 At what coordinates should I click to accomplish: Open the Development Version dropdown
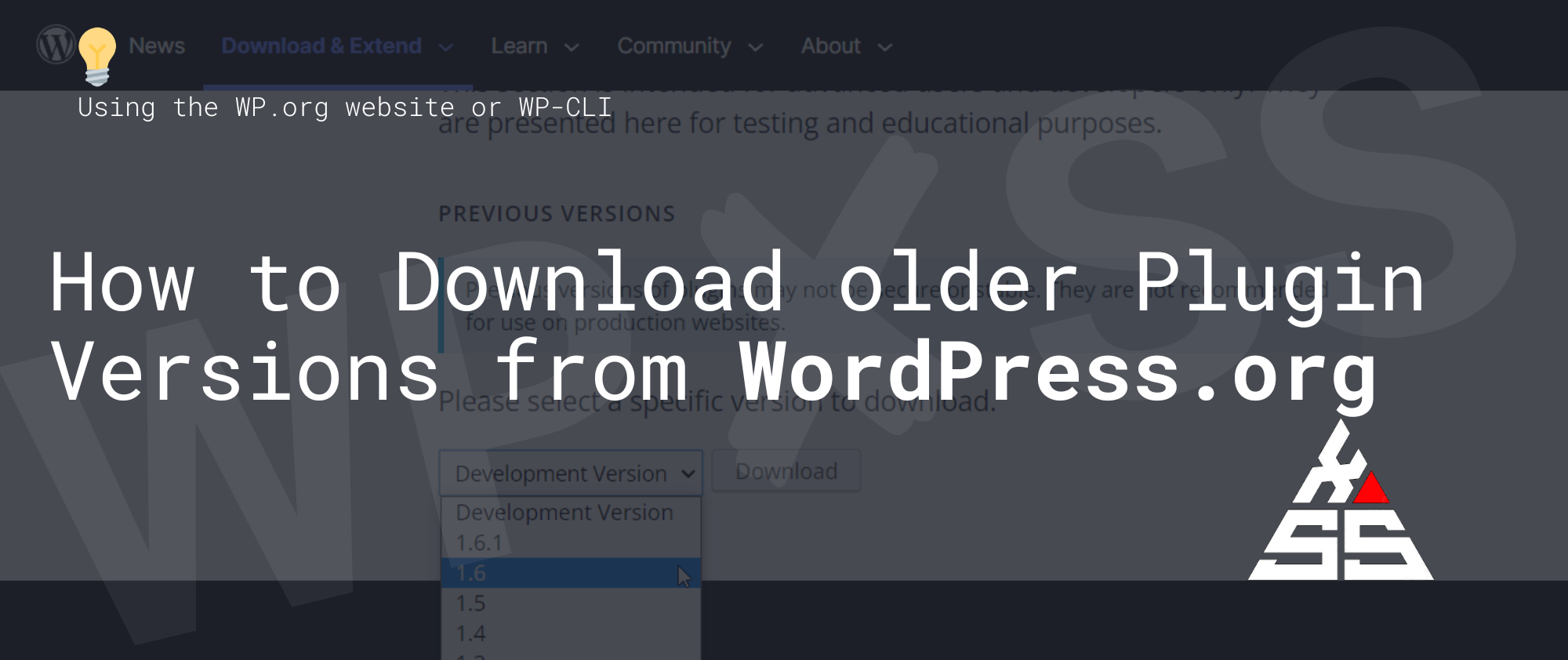571,473
